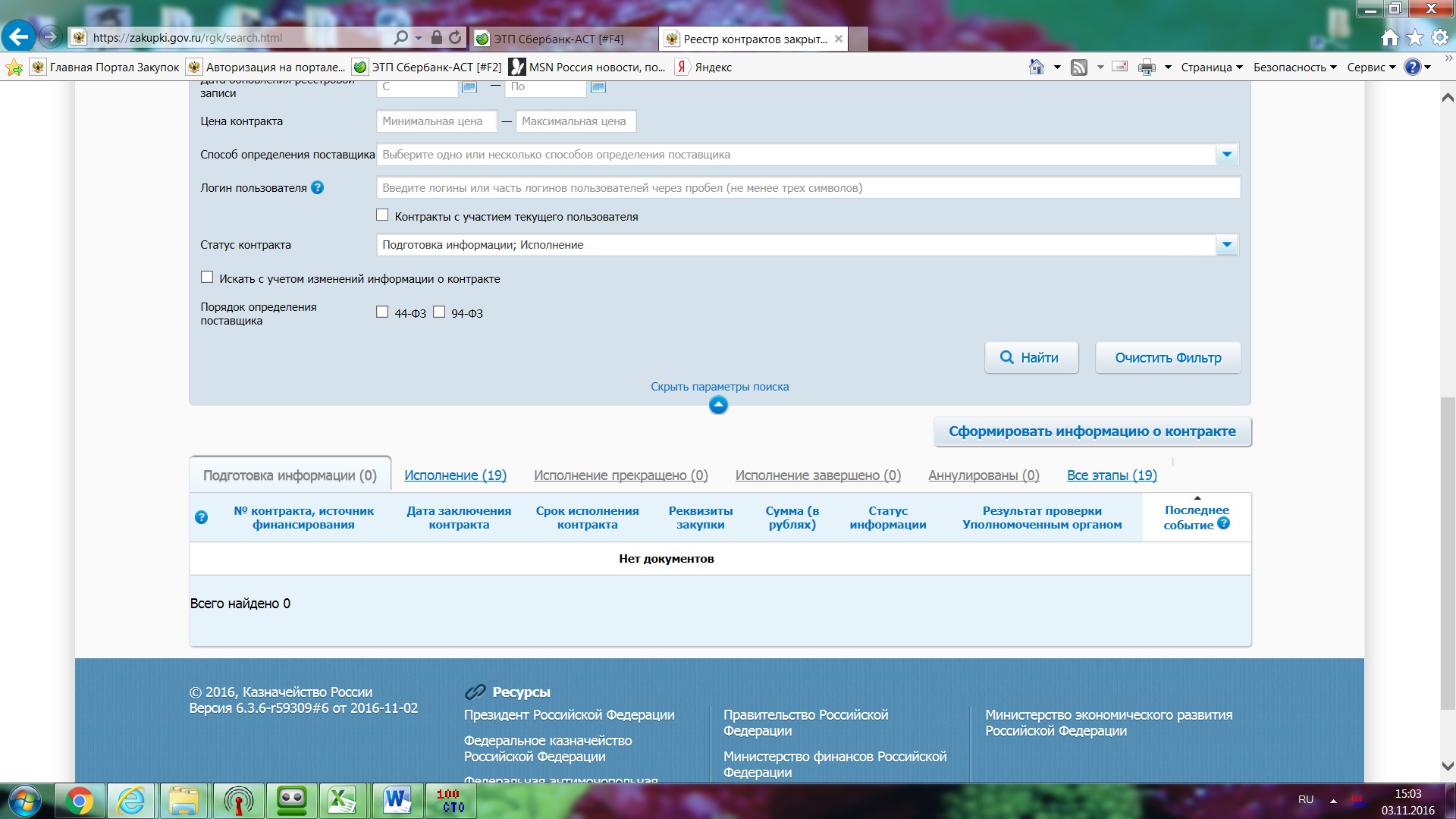Check the 44-ФЗ checkbox
Screen dimensions: 1456x819
[382, 312]
